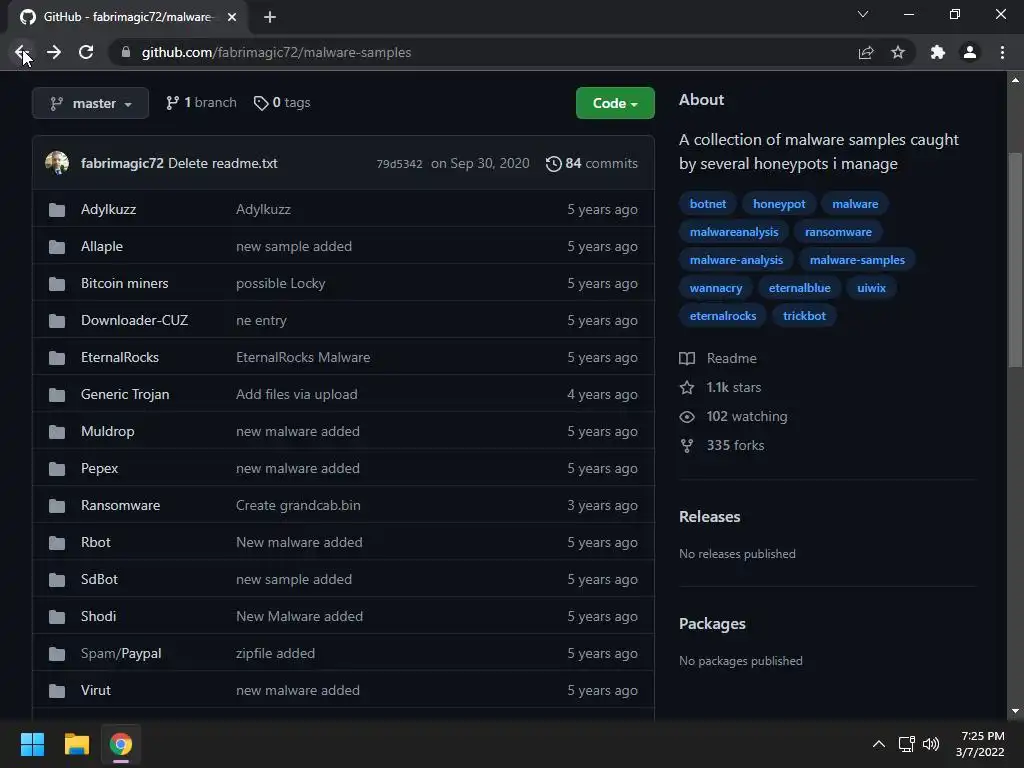1024x768 pixels.
Task: Open commit hash 79d5342
Action: (x=399, y=164)
